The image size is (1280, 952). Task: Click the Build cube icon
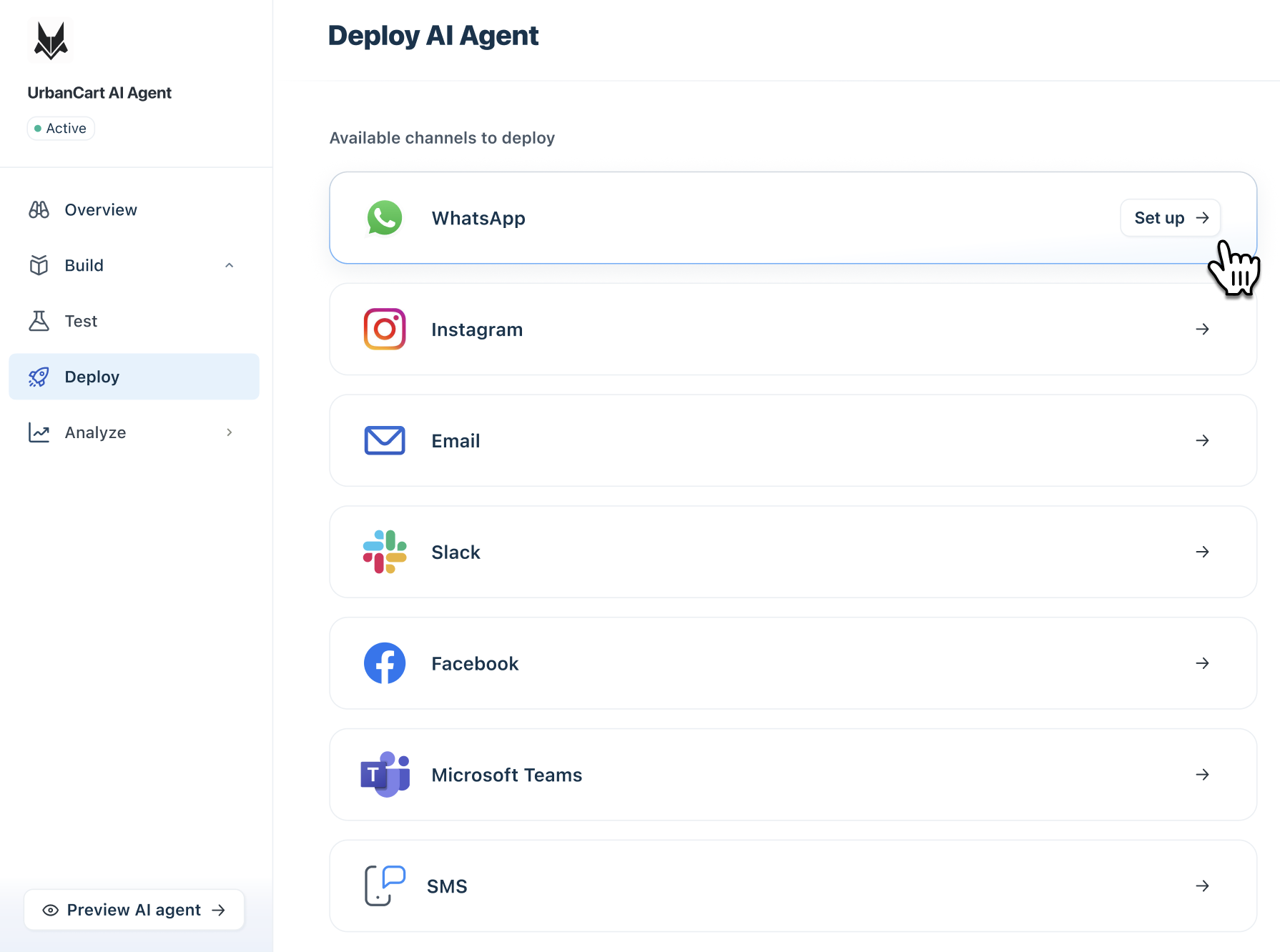point(39,265)
